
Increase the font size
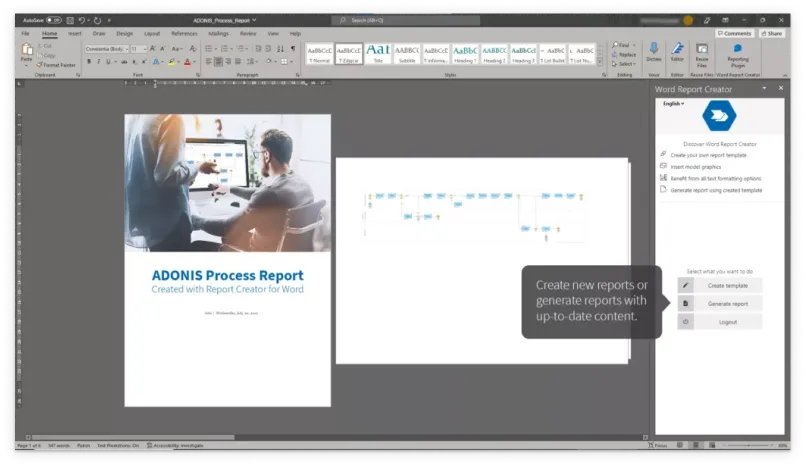(x=153, y=49)
